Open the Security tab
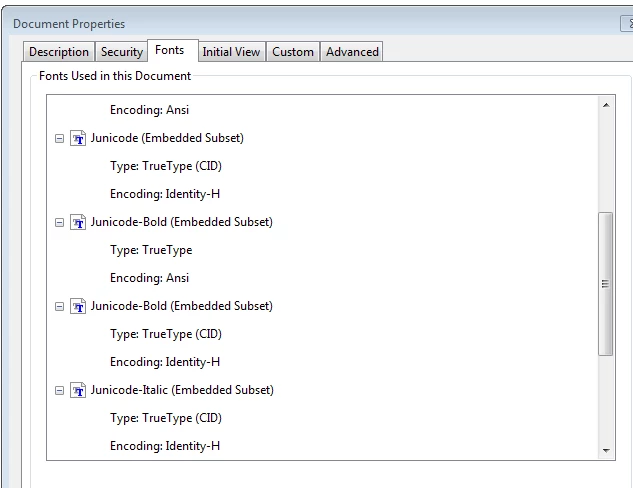This screenshot has height=488, width=633. click(122, 52)
